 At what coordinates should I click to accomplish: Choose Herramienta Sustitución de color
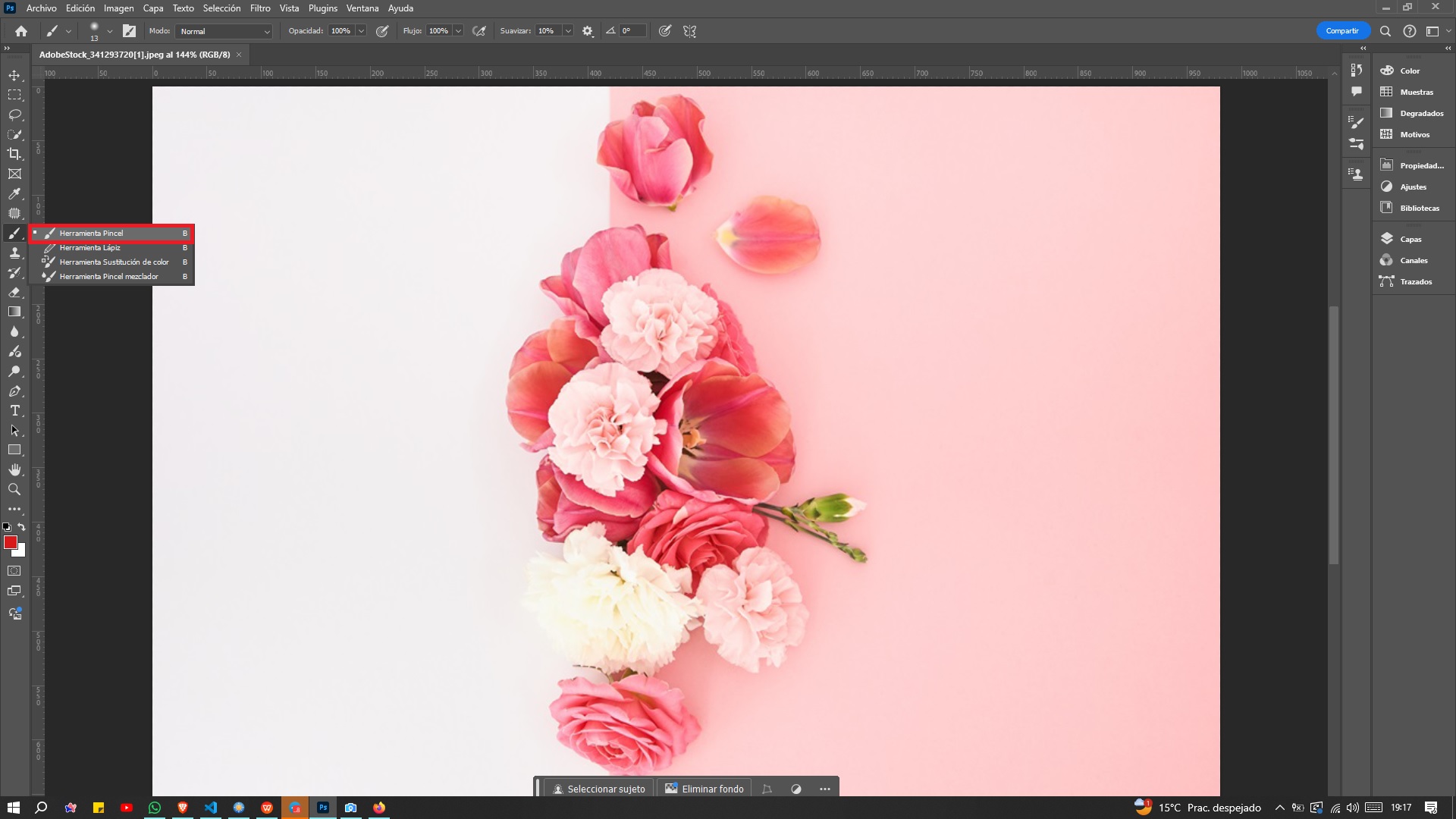coord(112,262)
